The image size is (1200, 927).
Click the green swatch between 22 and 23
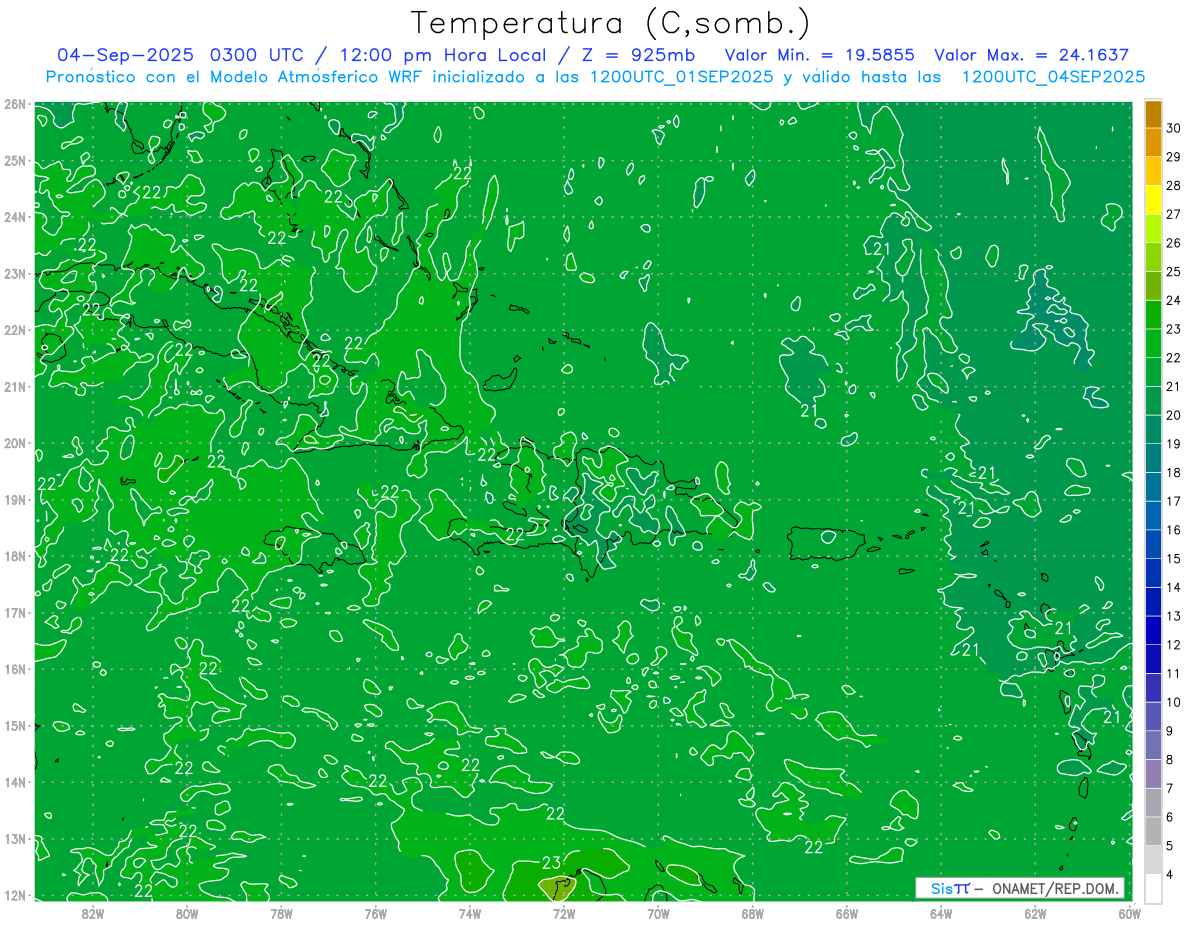click(x=1153, y=344)
